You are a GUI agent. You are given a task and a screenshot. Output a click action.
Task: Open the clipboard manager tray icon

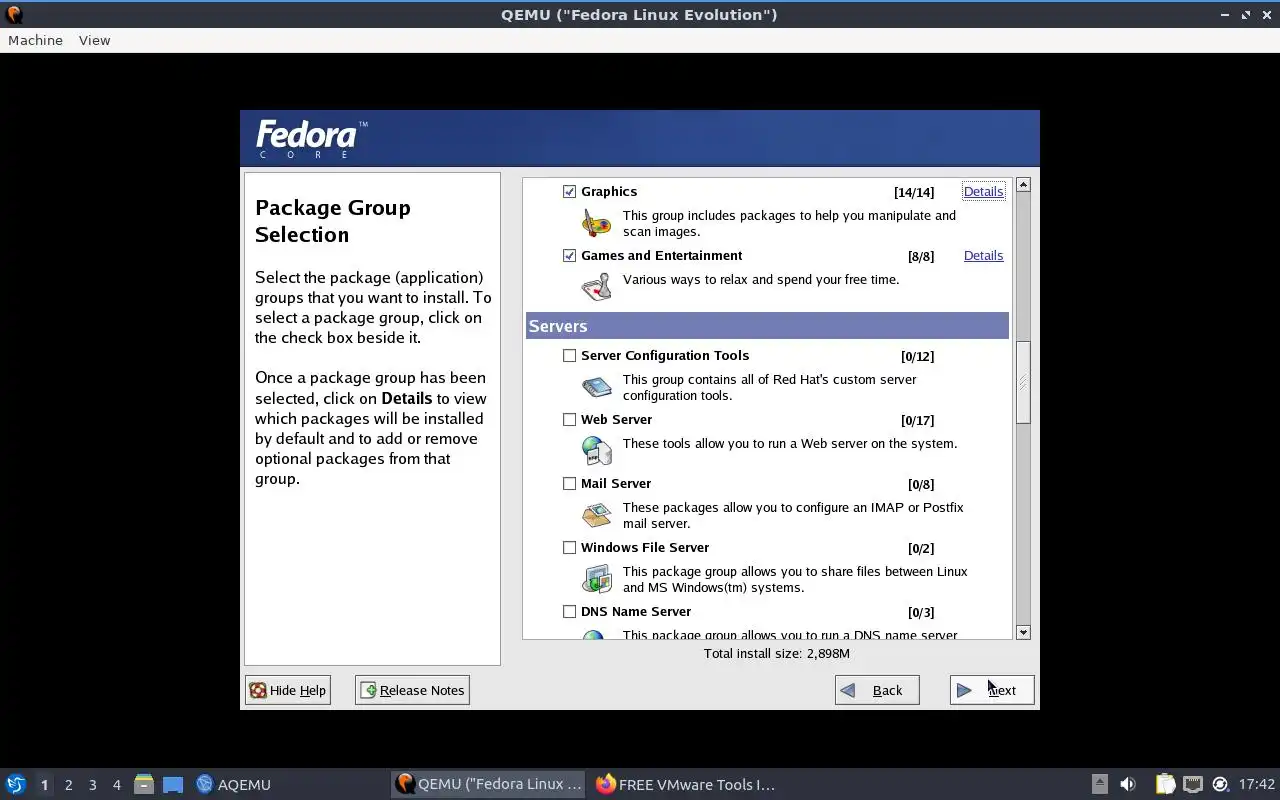(x=1165, y=784)
